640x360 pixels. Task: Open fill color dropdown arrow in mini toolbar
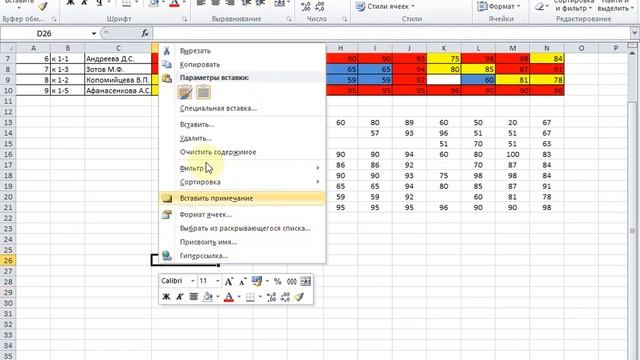pyautogui.click(x=218, y=297)
